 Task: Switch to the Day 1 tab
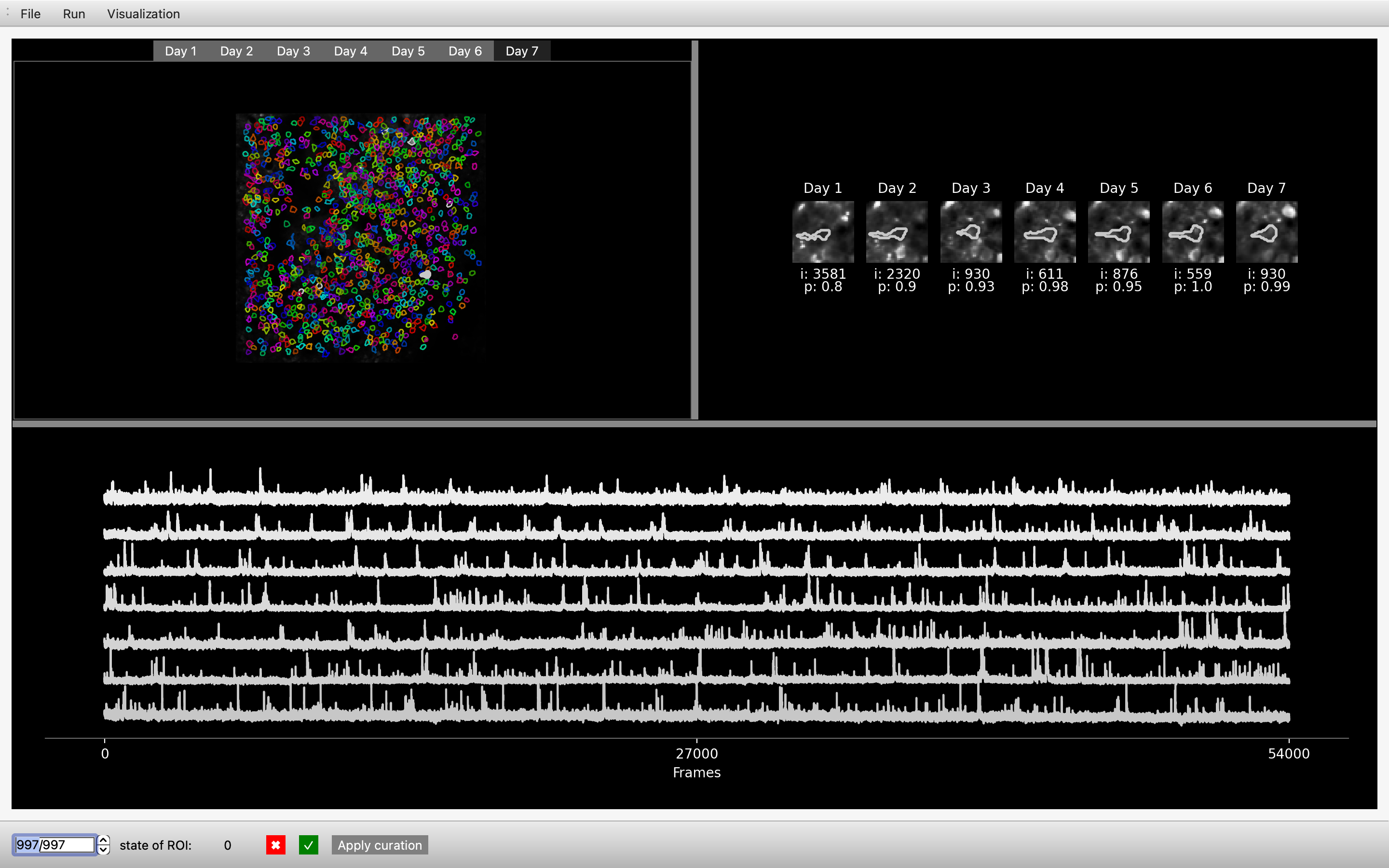click(181, 51)
